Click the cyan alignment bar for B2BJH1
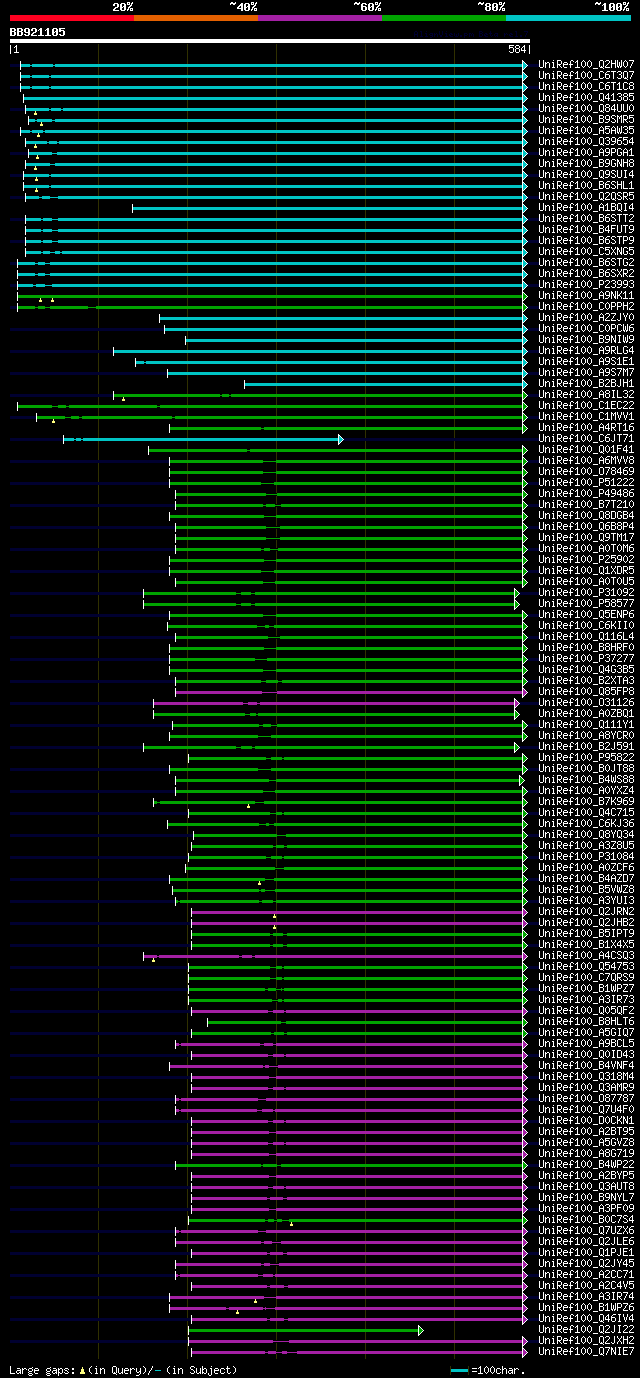The width and height of the screenshot is (640, 1378). click(386, 384)
